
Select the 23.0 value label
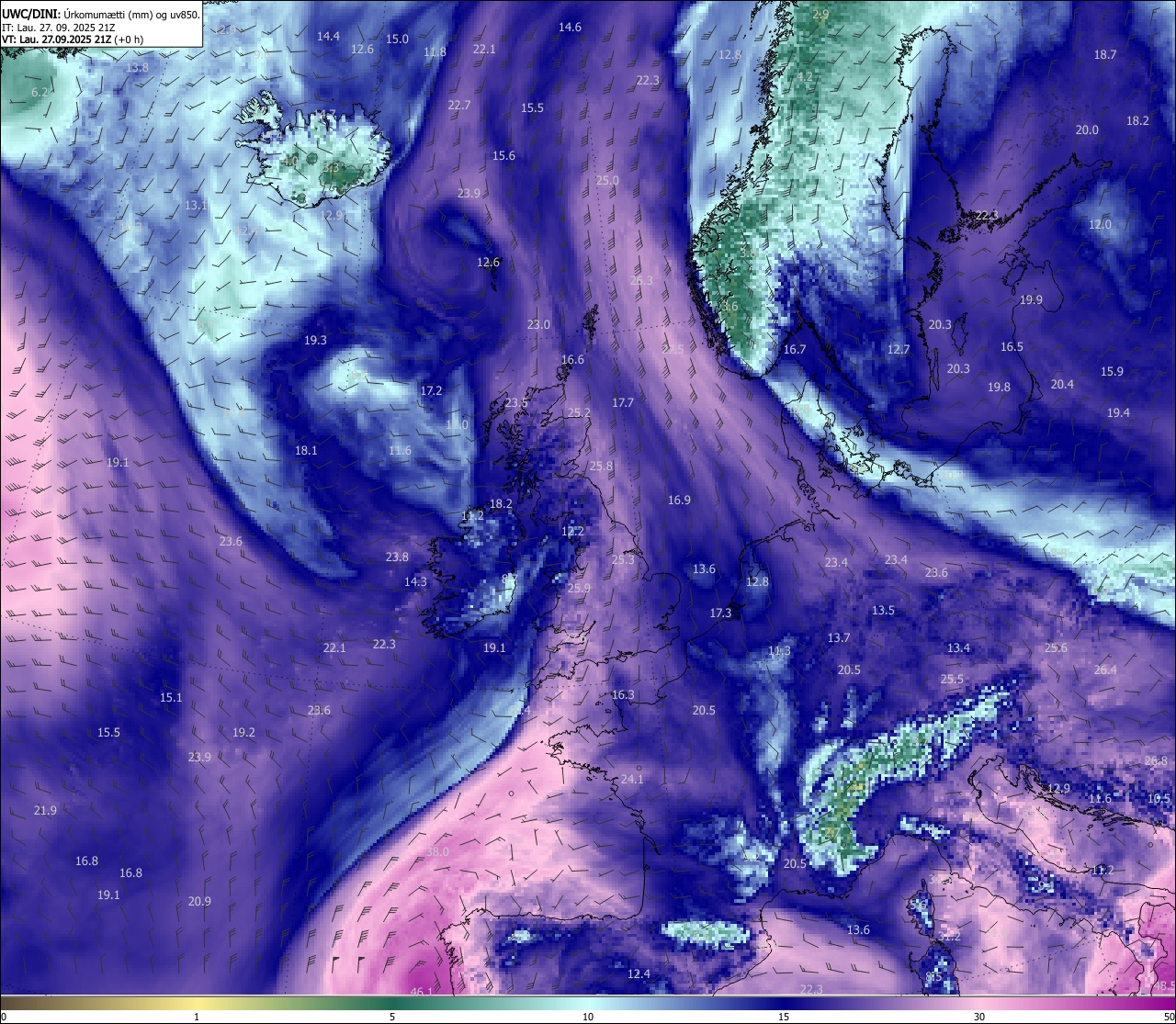[538, 324]
